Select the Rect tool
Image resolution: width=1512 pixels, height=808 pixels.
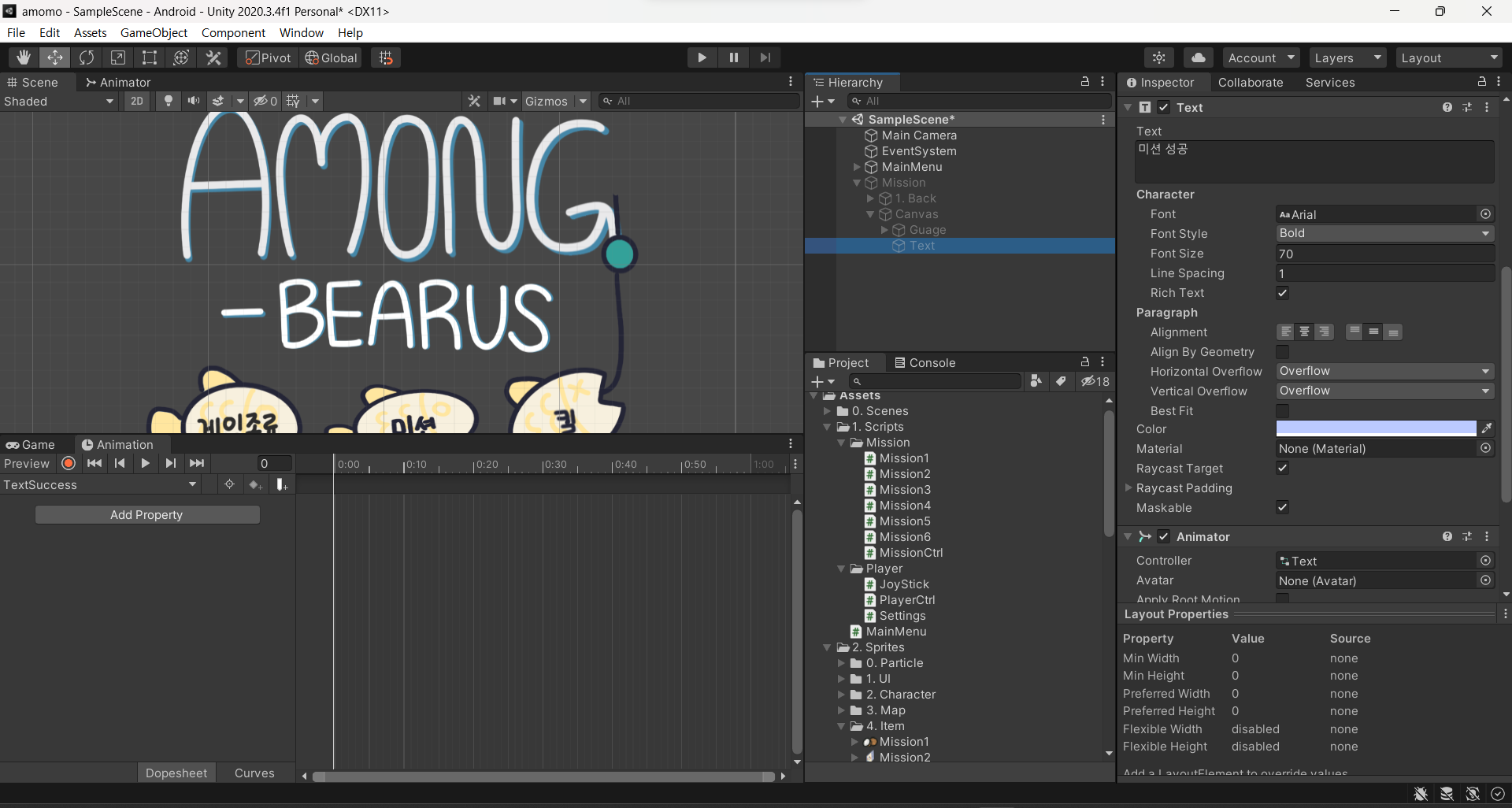(x=150, y=57)
